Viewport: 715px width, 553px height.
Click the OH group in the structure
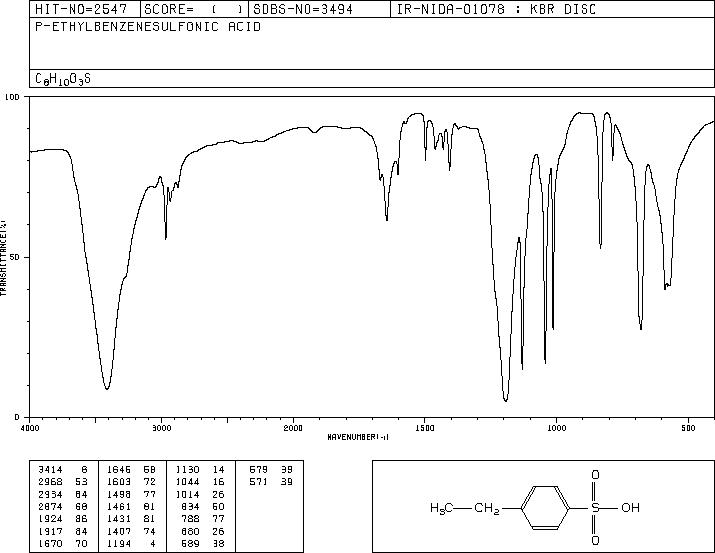click(x=631, y=508)
